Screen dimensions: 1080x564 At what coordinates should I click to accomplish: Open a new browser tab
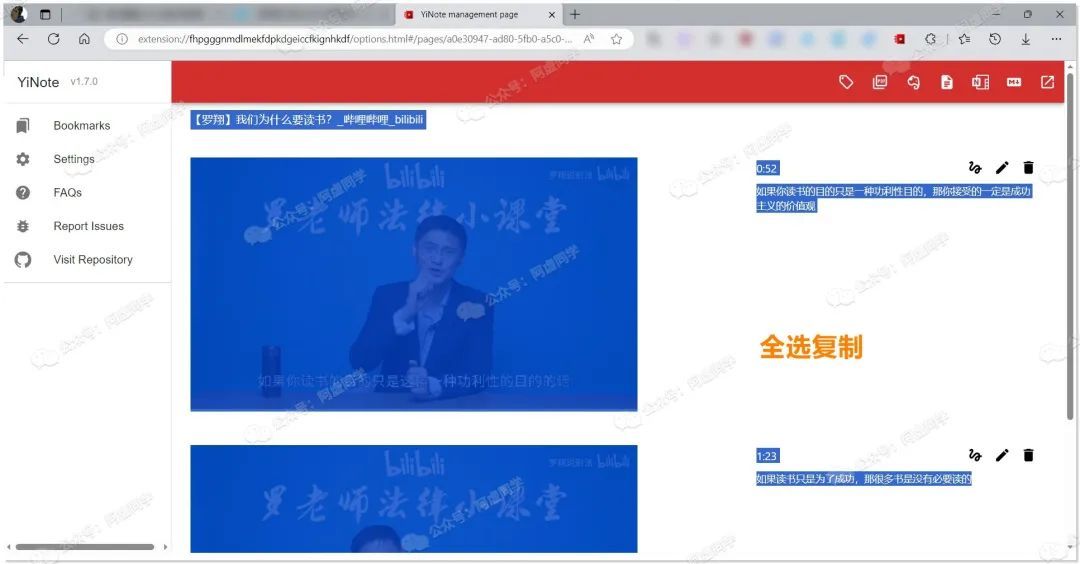point(575,14)
